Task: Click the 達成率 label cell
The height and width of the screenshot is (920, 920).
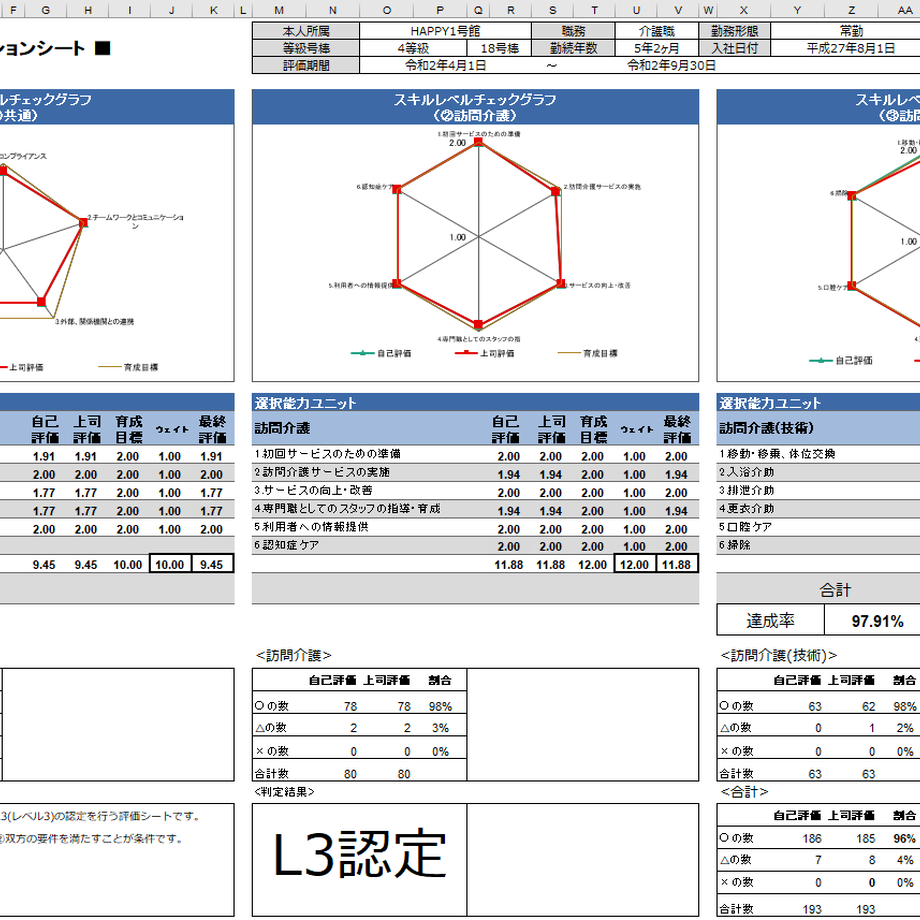Action: 770,620
